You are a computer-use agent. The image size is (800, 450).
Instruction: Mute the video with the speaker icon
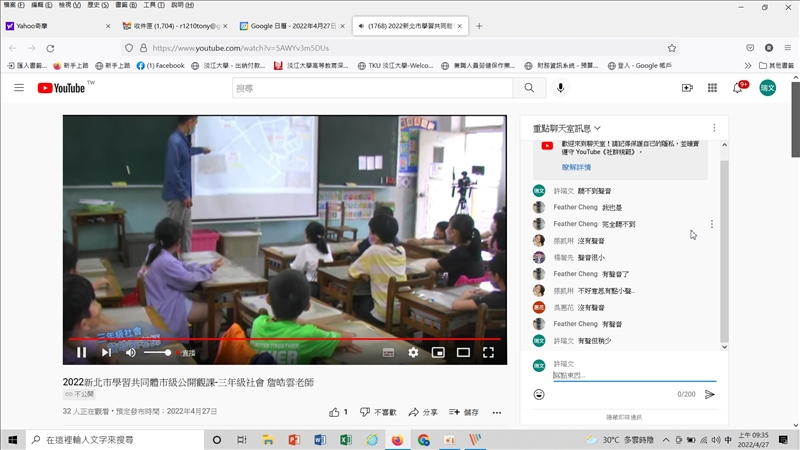click(130, 352)
